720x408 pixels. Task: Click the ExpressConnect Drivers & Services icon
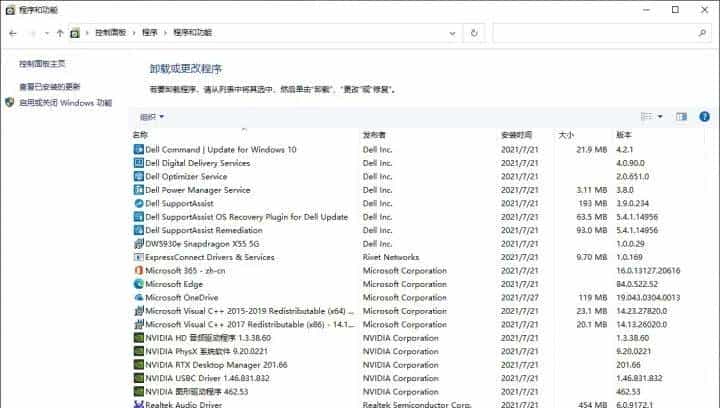[139, 257]
